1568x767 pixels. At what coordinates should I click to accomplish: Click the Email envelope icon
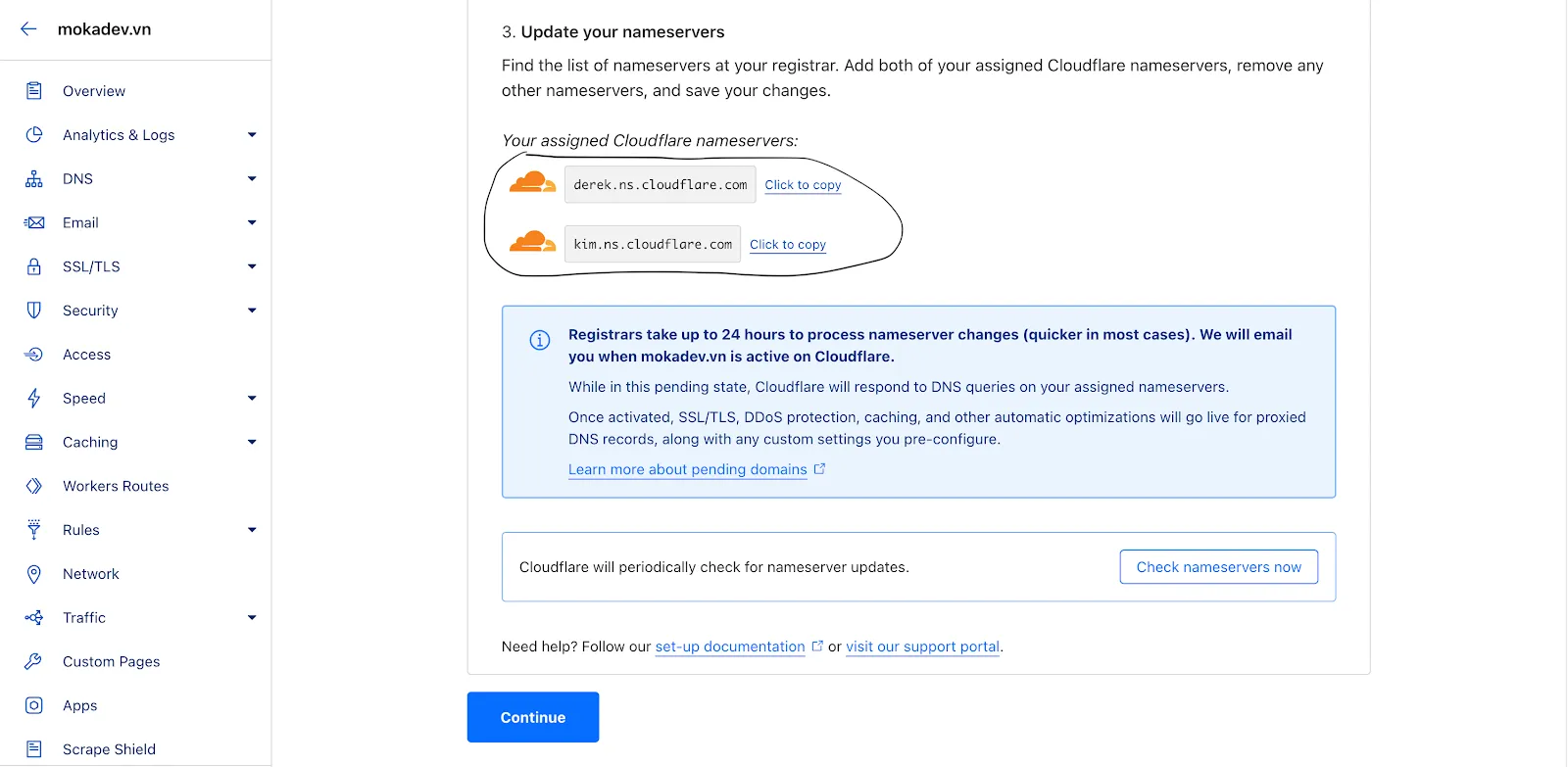(x=34, y=223)
